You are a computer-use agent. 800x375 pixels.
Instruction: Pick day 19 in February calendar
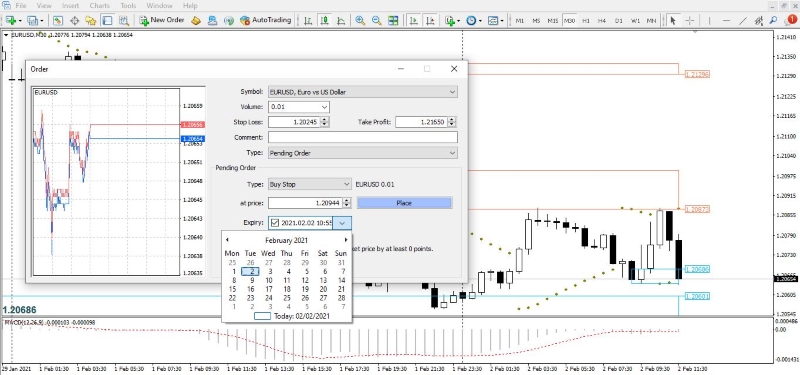point(305,289)
